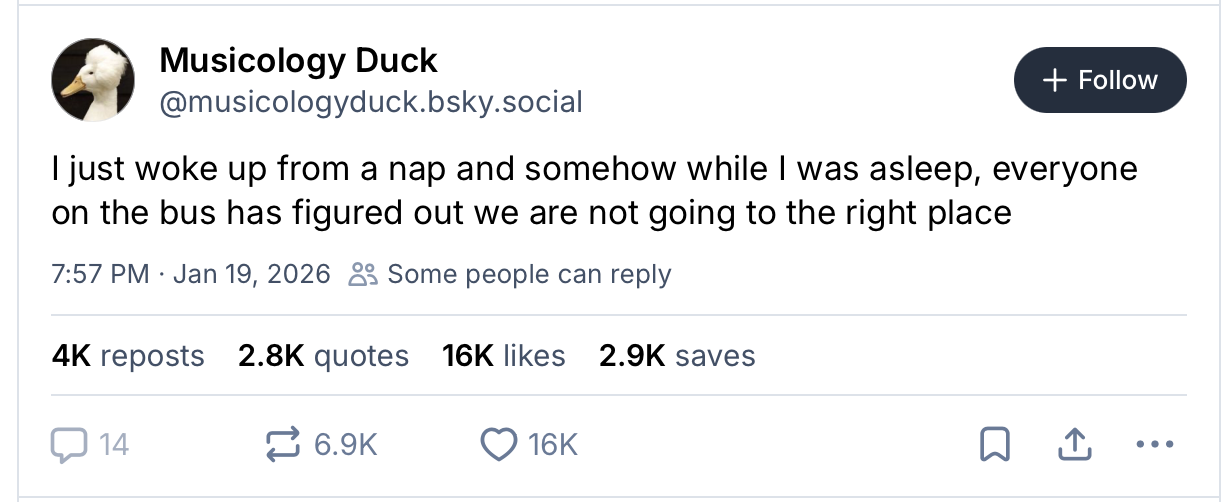Click the 7:57 PM Jan 19 timestamp
Image resolution: width=1226 pixels, height=502 pixels.
[190, 274]
